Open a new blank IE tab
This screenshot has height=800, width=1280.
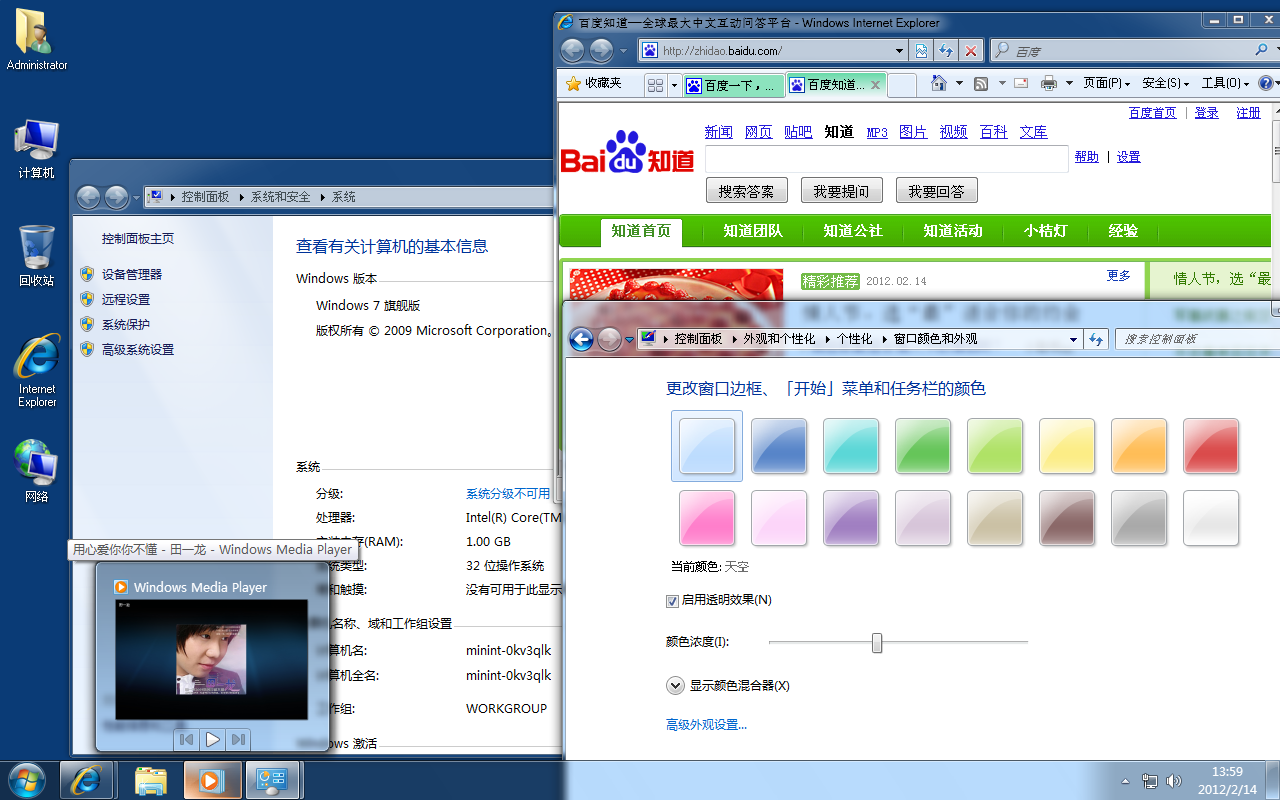click(901, 86)
